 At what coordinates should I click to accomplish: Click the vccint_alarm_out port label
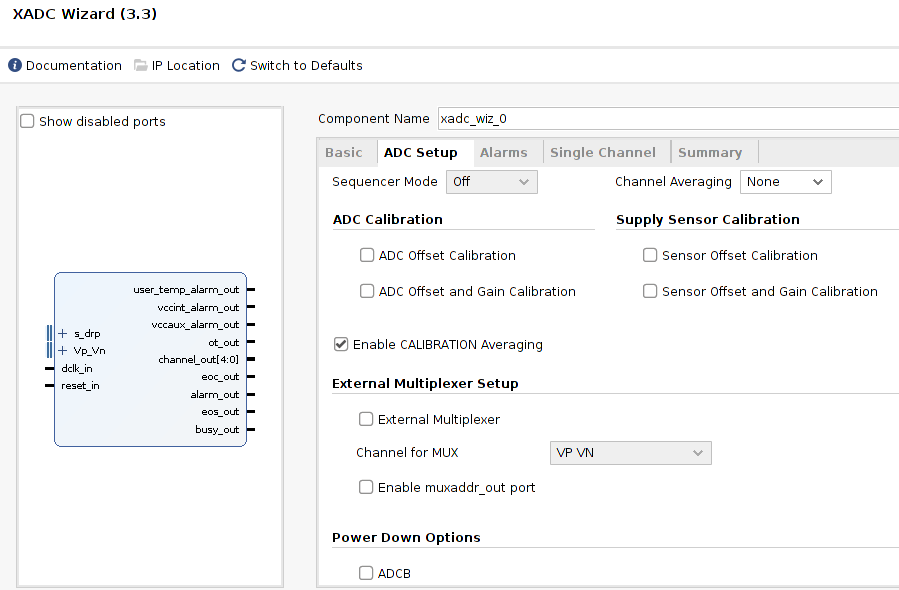(198, 307)
